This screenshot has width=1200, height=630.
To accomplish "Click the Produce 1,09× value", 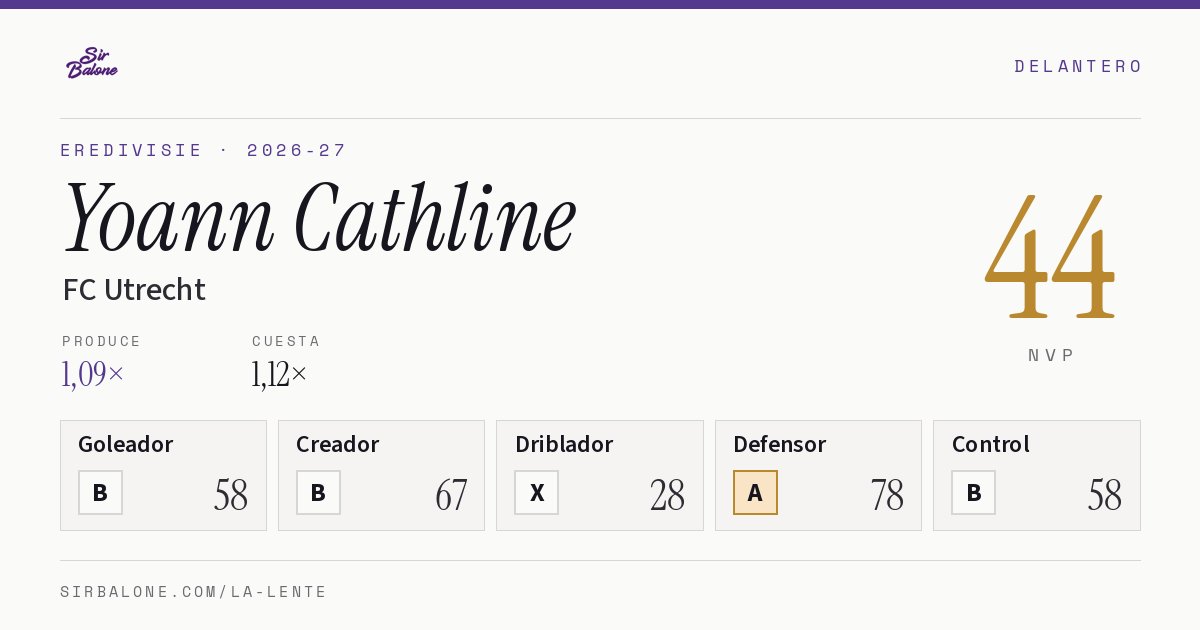I will point(93,374).
